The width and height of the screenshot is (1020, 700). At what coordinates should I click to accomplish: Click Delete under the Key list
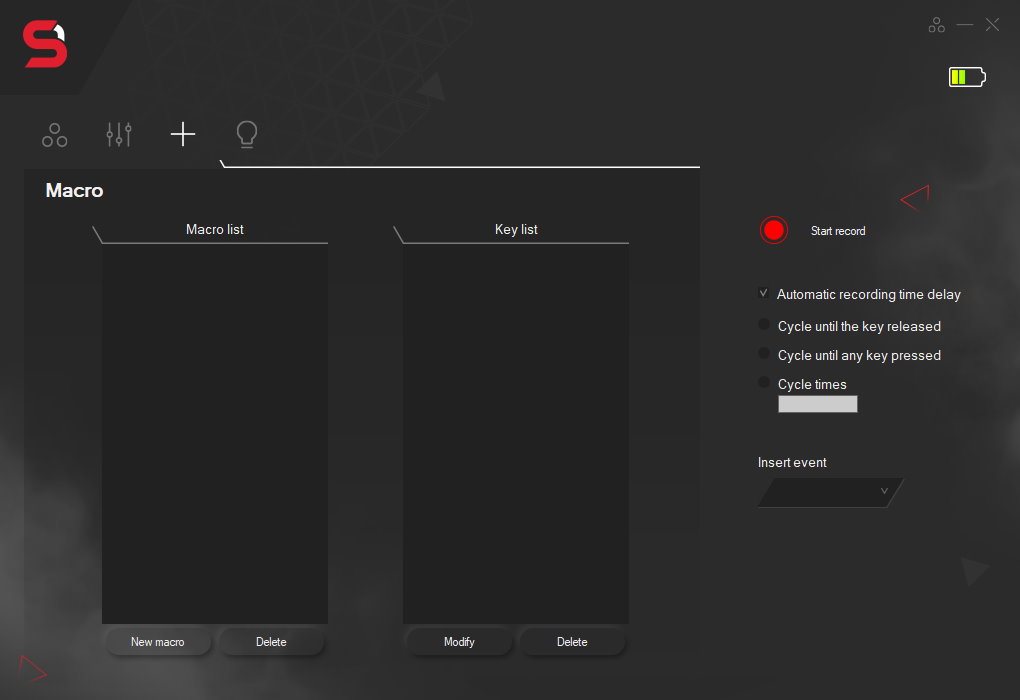pos(572,642)
